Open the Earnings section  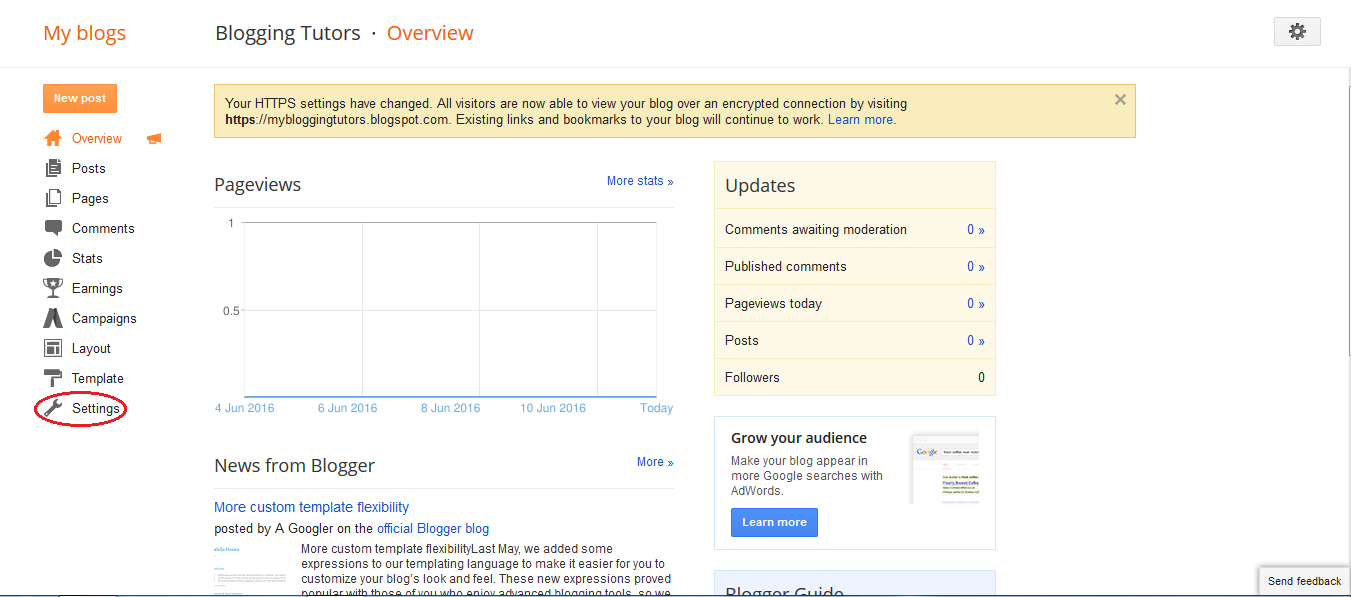(97, 288)
